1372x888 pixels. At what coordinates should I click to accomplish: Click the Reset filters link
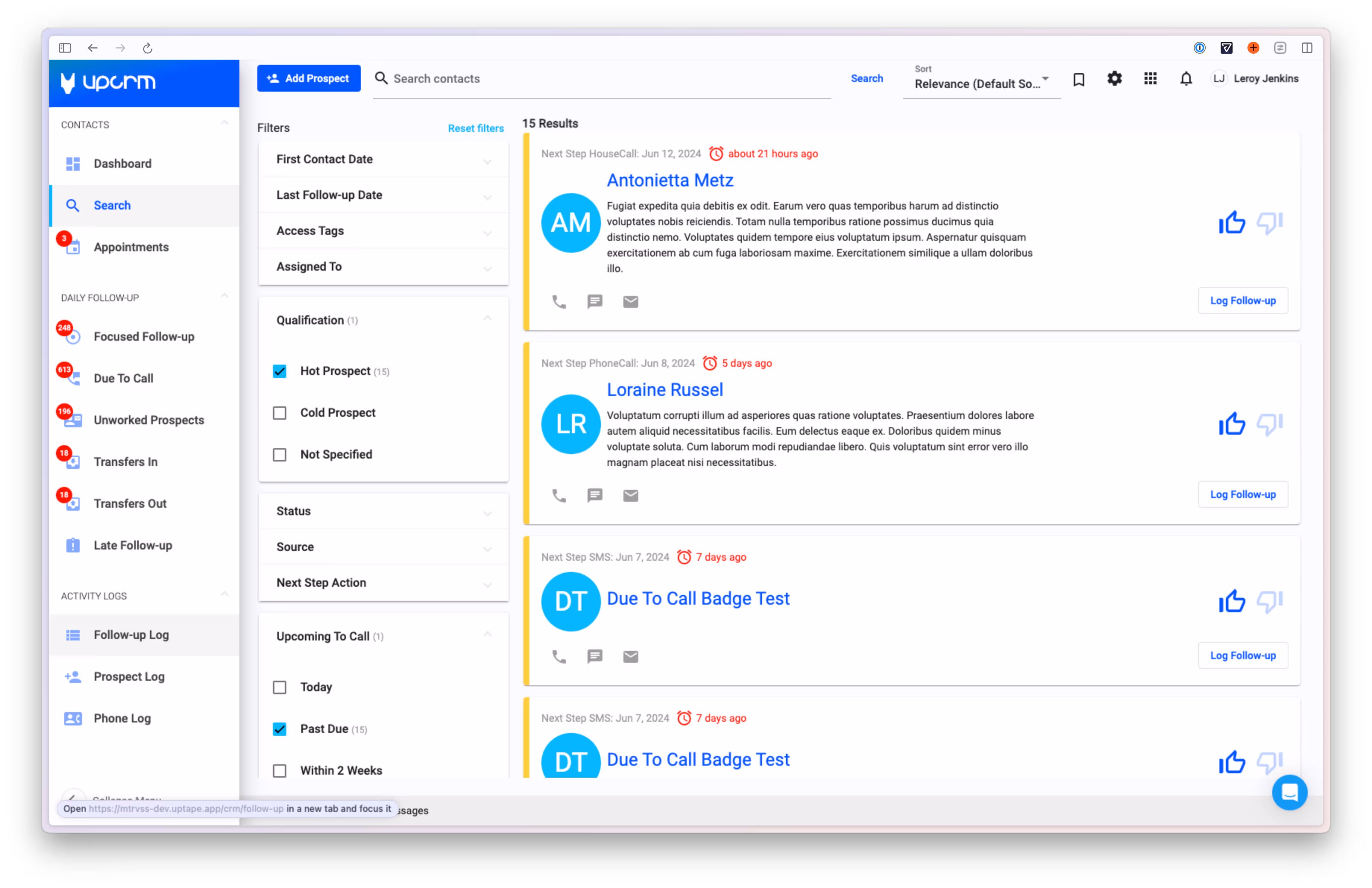(x=476, y=128)
